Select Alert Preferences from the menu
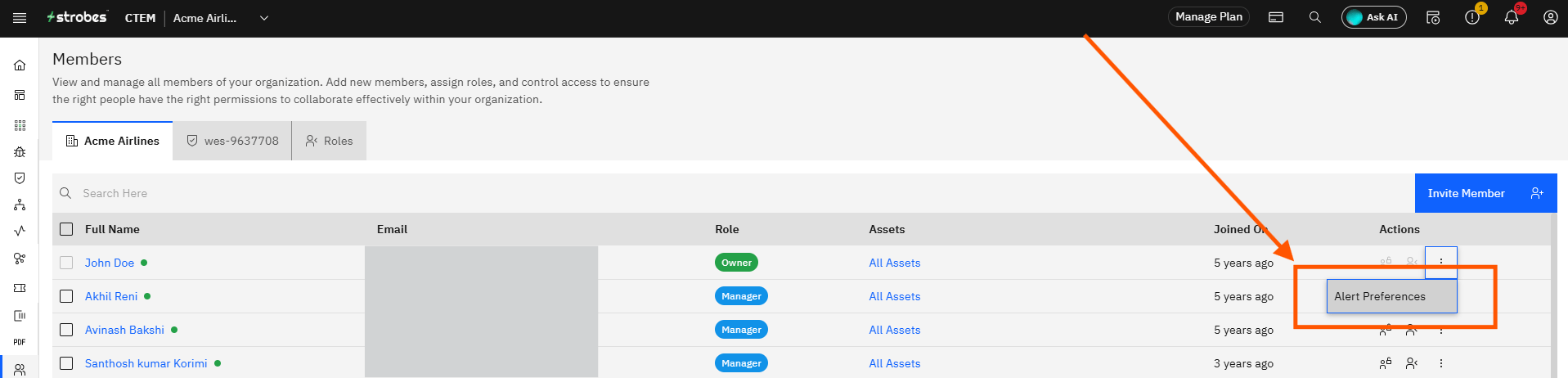This screenshot has width=1568, height=378. pos(1391,296)
